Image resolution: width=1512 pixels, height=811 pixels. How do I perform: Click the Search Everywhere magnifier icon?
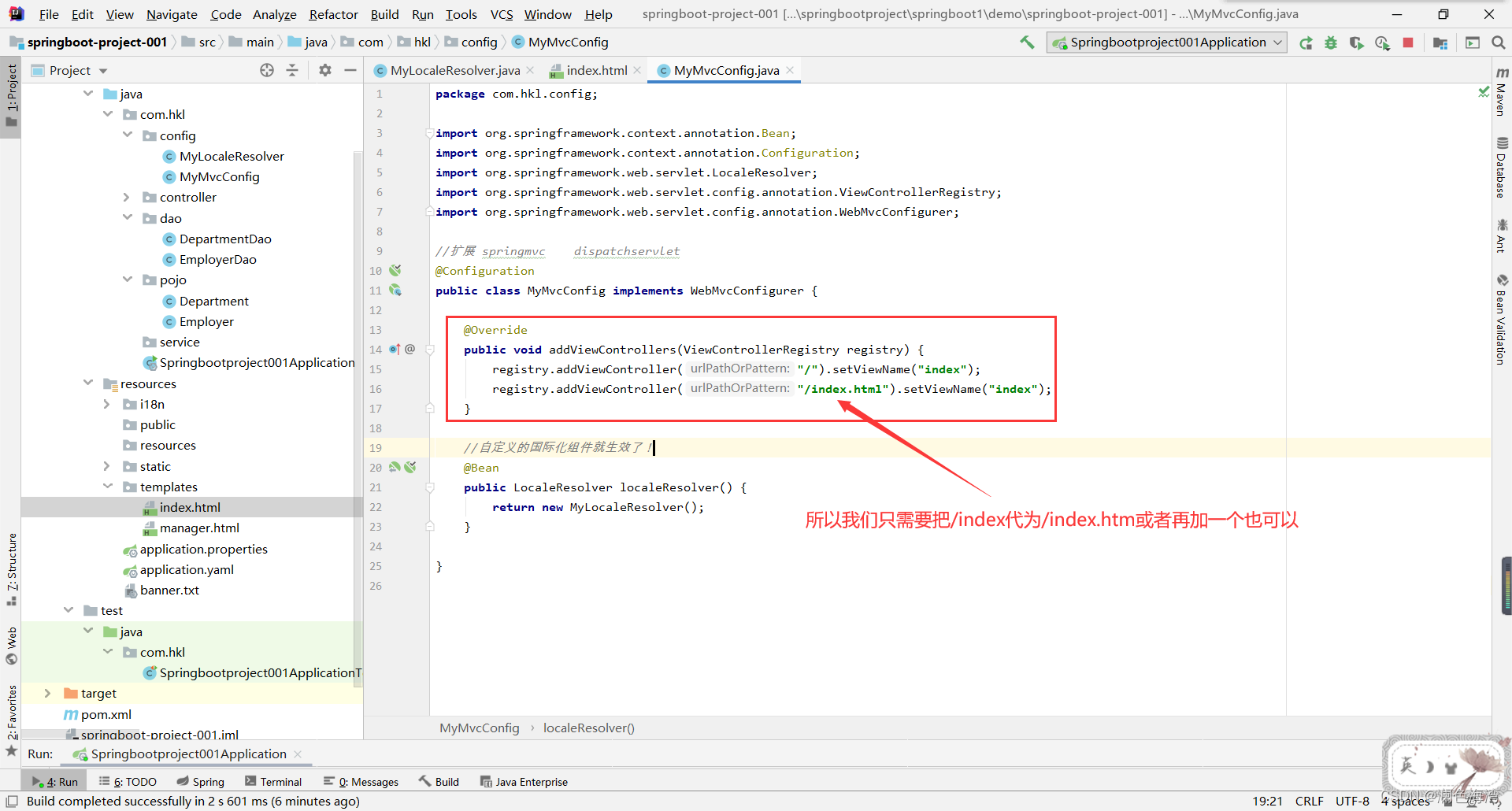tap(1499, 43)
